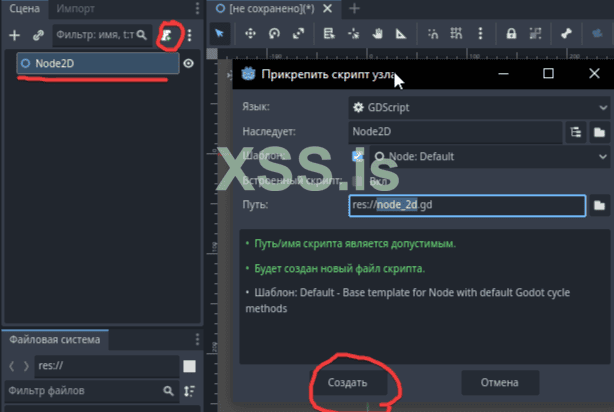The height and width of the screenshot is (412, 614).
Task: Open the skeleton bone options icon
Action: (566, 34)
